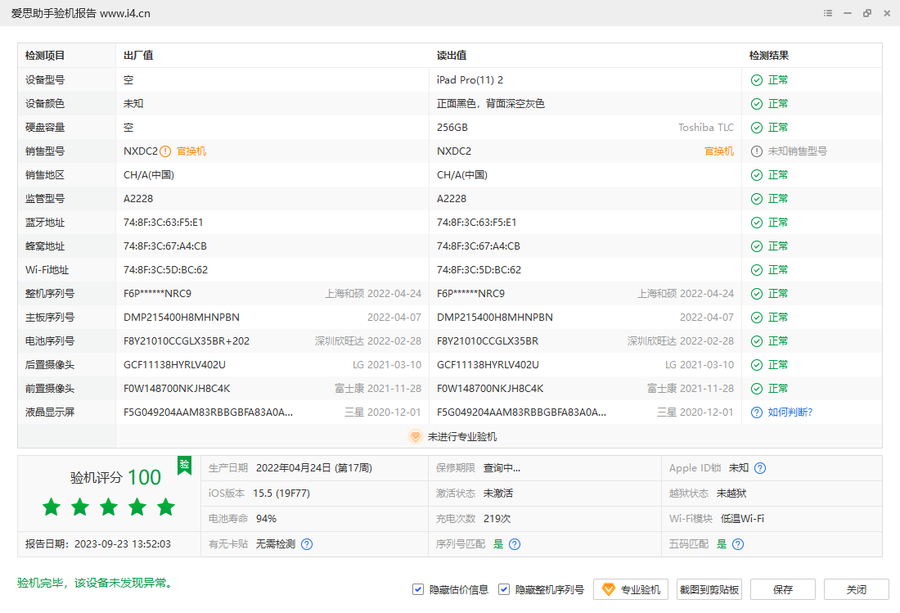The height and width of the screenshot is (613, 900).
Task: Copy report with 截图到剪贴板 button
Action: coord(709,589)
